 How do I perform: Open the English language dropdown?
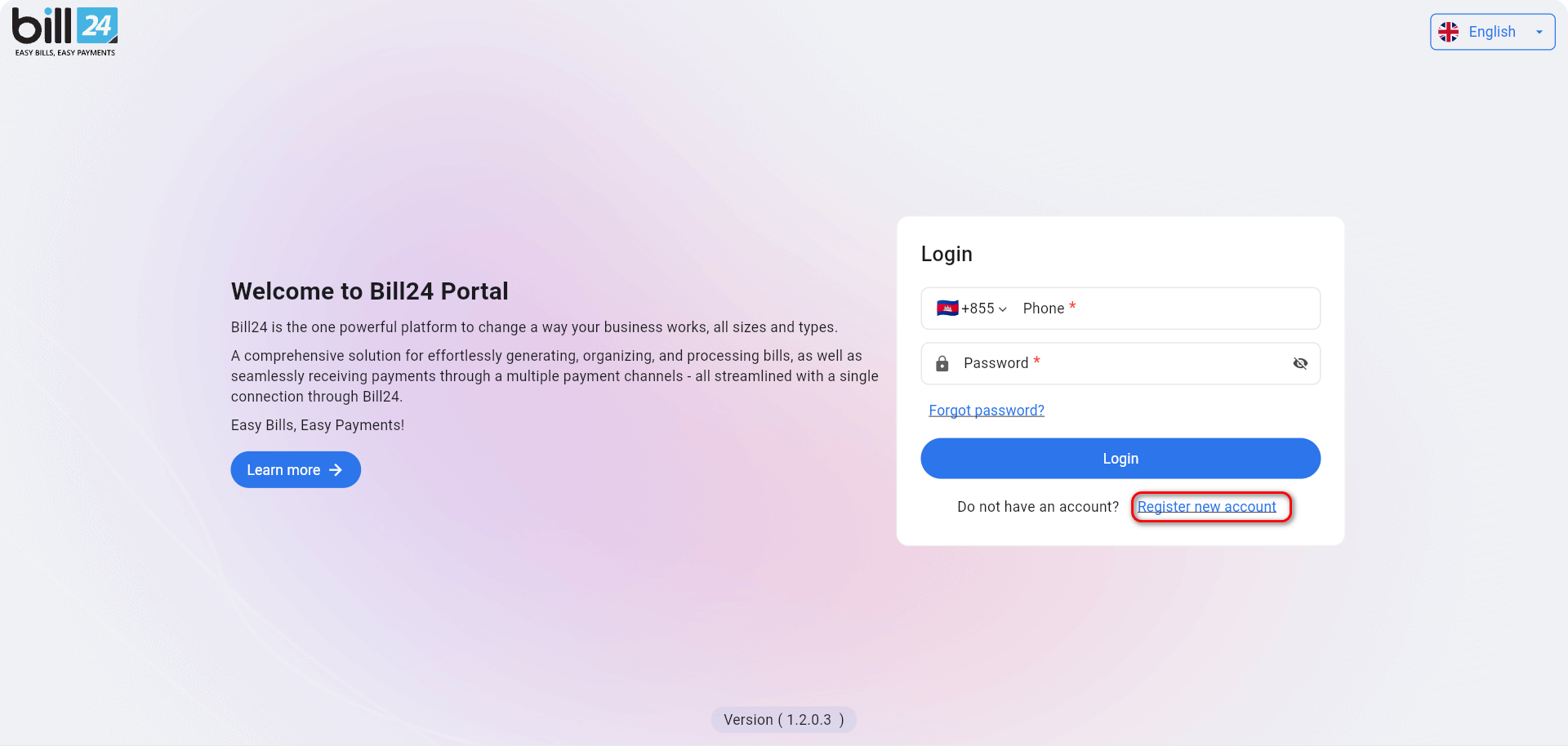(1492, 32)
